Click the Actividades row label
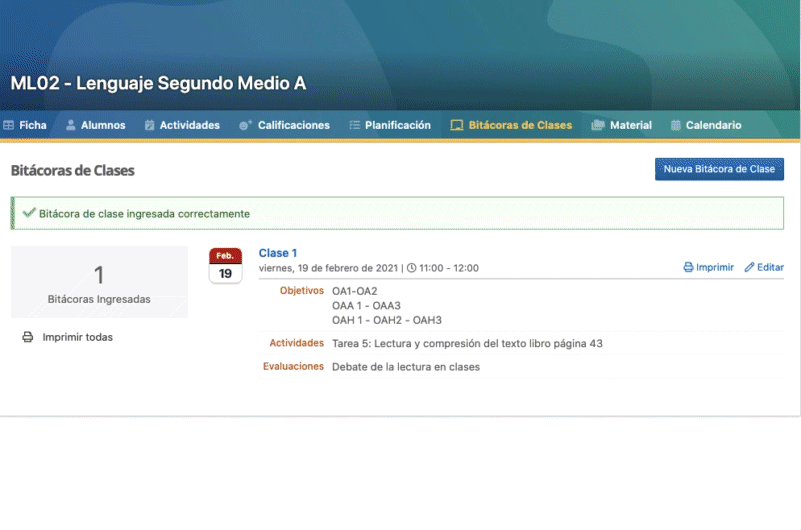 pyautogui.click(x=296, y=343)
